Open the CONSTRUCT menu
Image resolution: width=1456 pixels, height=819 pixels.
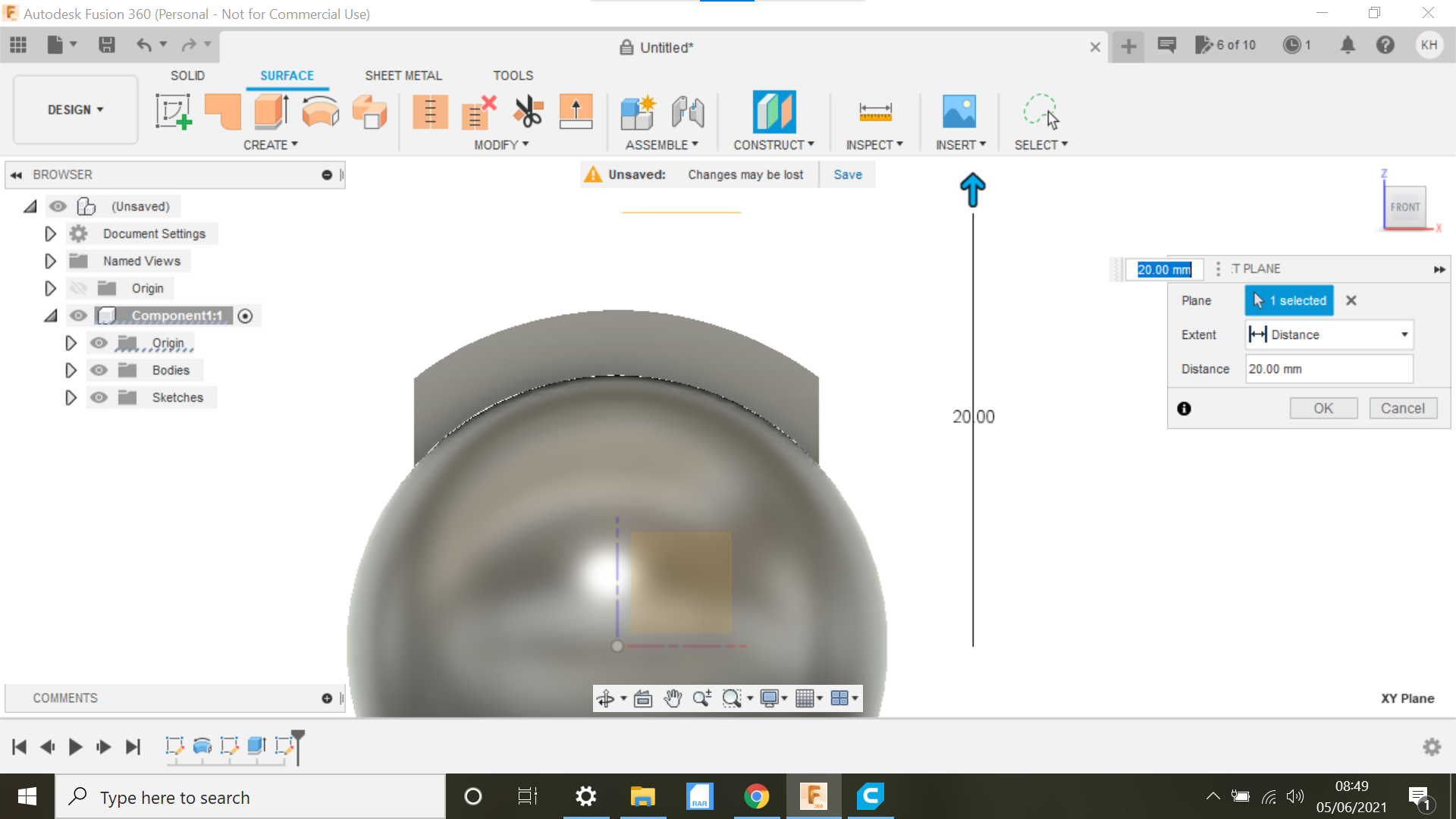click(773, 145)
